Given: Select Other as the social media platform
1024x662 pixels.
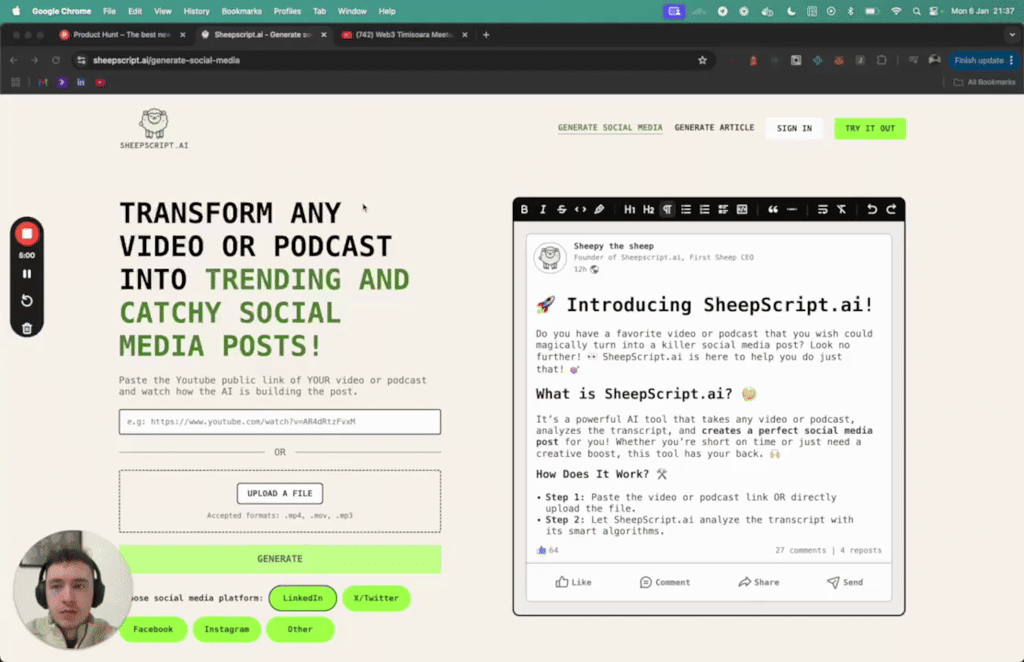Looking at the screenshot, I should (300, 629).
